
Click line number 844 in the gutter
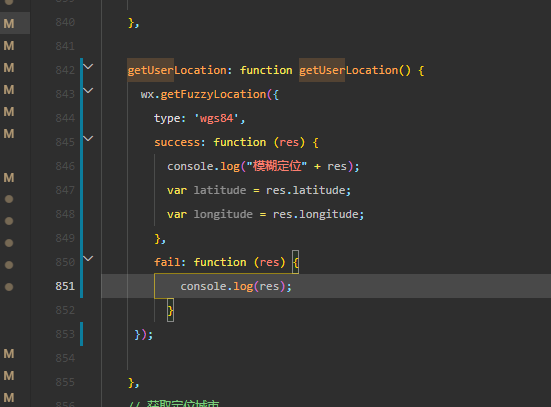coord(65,118)
